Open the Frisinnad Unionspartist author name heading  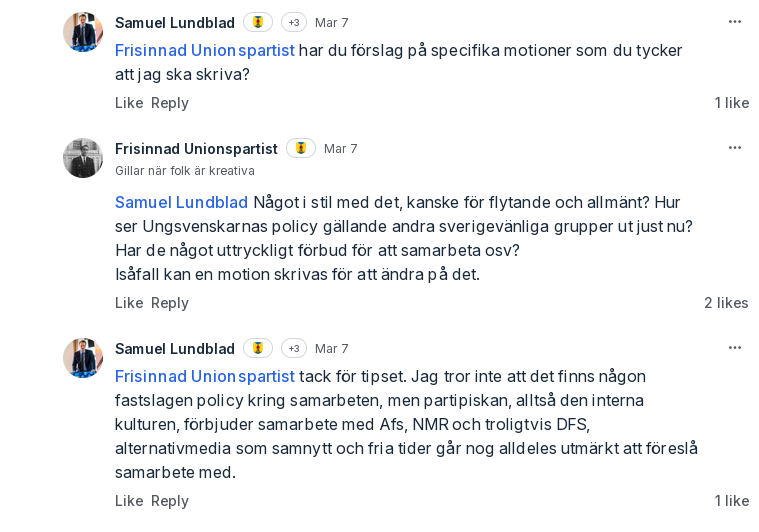[x=196, y=148]
